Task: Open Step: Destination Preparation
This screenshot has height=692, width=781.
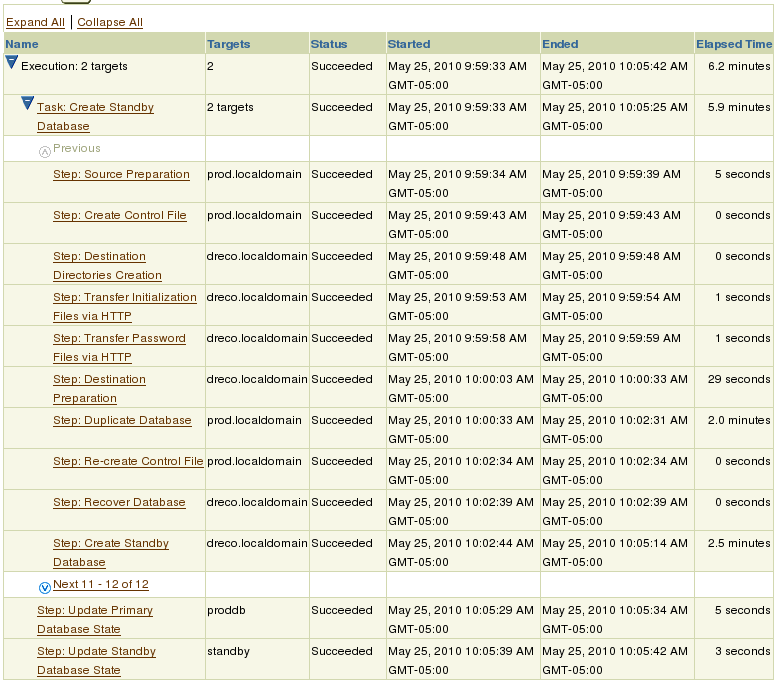Action: [x=100, y=389]
